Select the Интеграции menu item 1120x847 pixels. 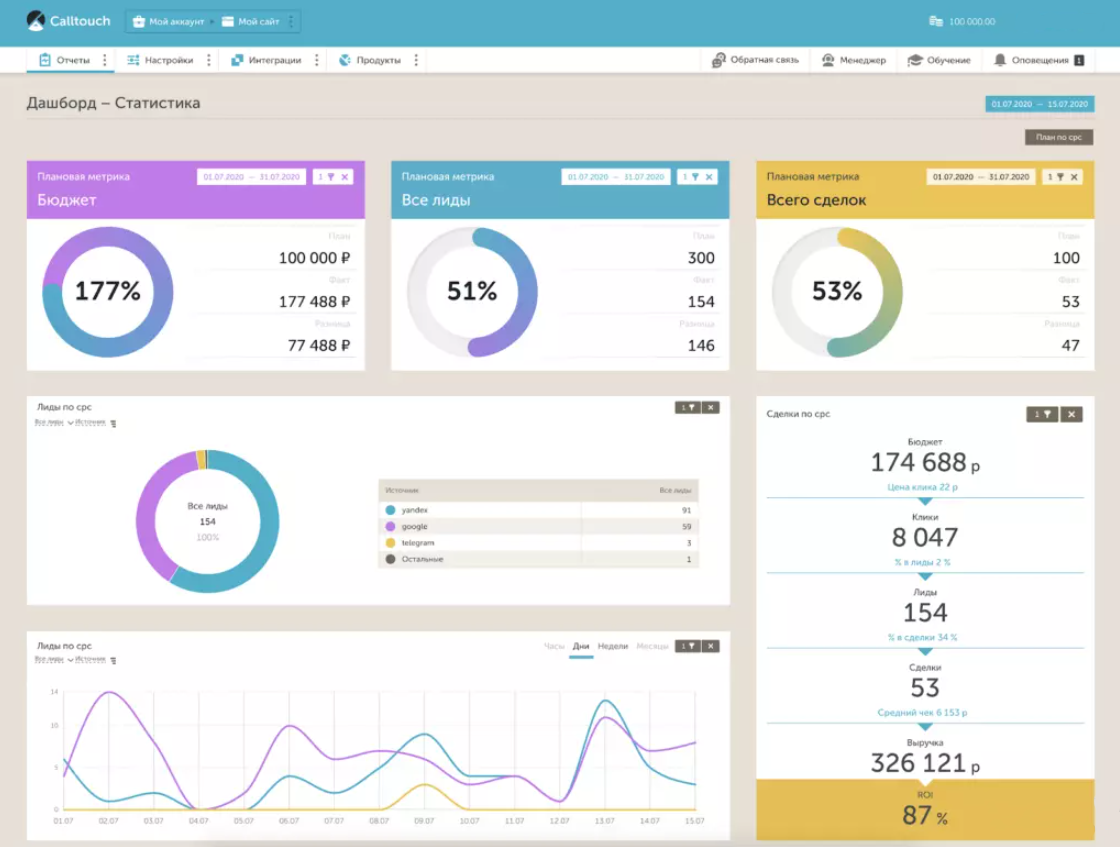(266, 60)
